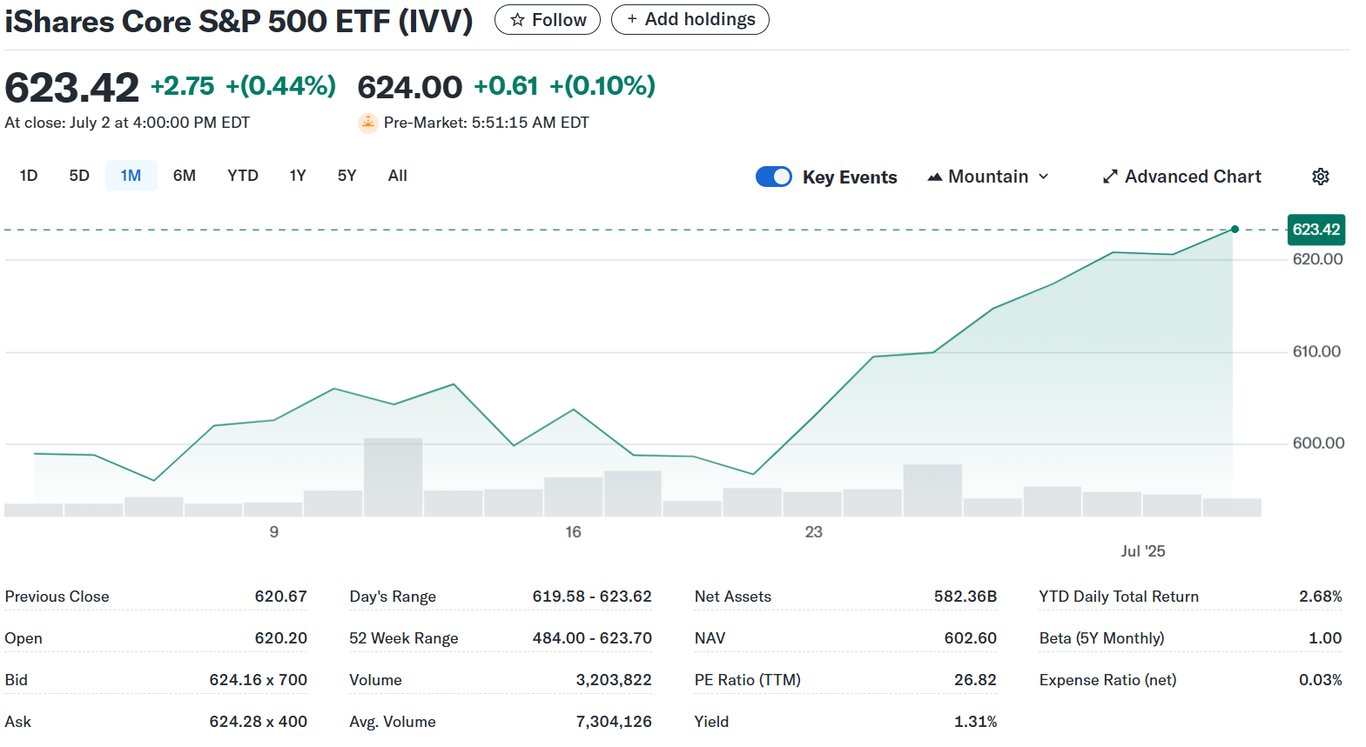
Task: Show the 5Y chart
Action: click(x=346, y=175)
